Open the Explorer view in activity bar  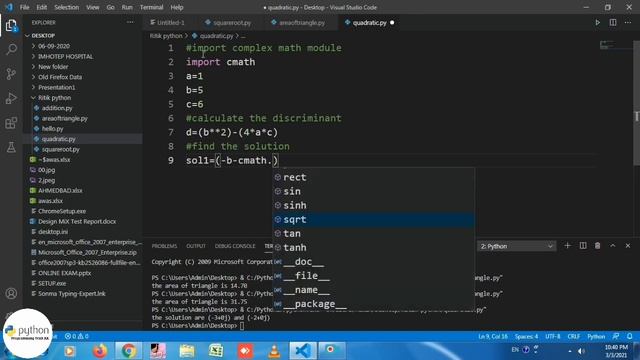11,26
